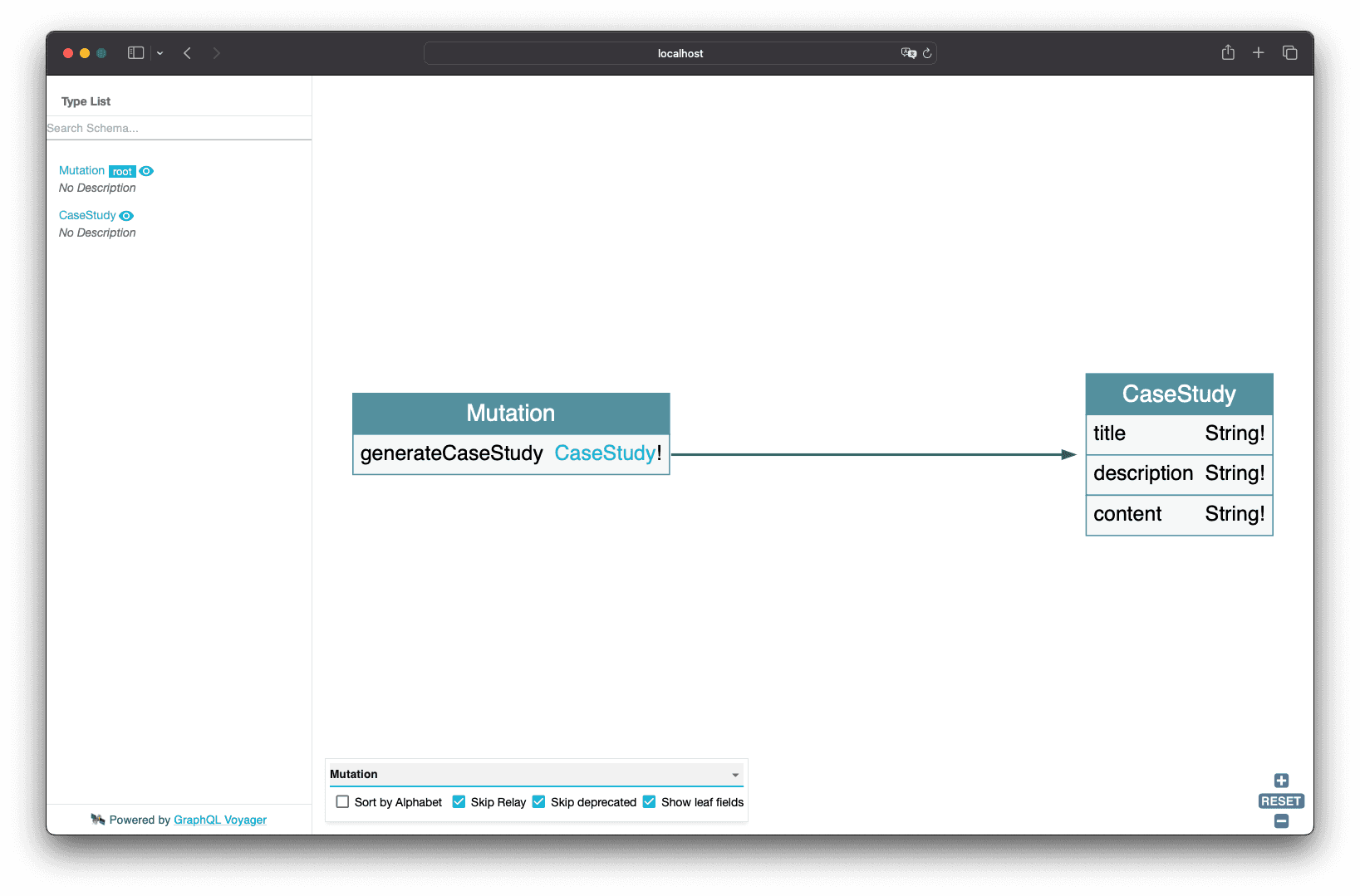Screen dimensions: 1360x896
Task: Turn off Show leaf fields checkbox
Action: point(649,802)
